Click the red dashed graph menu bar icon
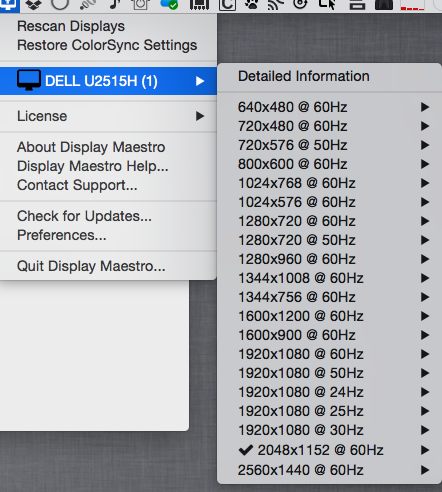The width and height of the screenshot is (442, 492). [412, 5]
